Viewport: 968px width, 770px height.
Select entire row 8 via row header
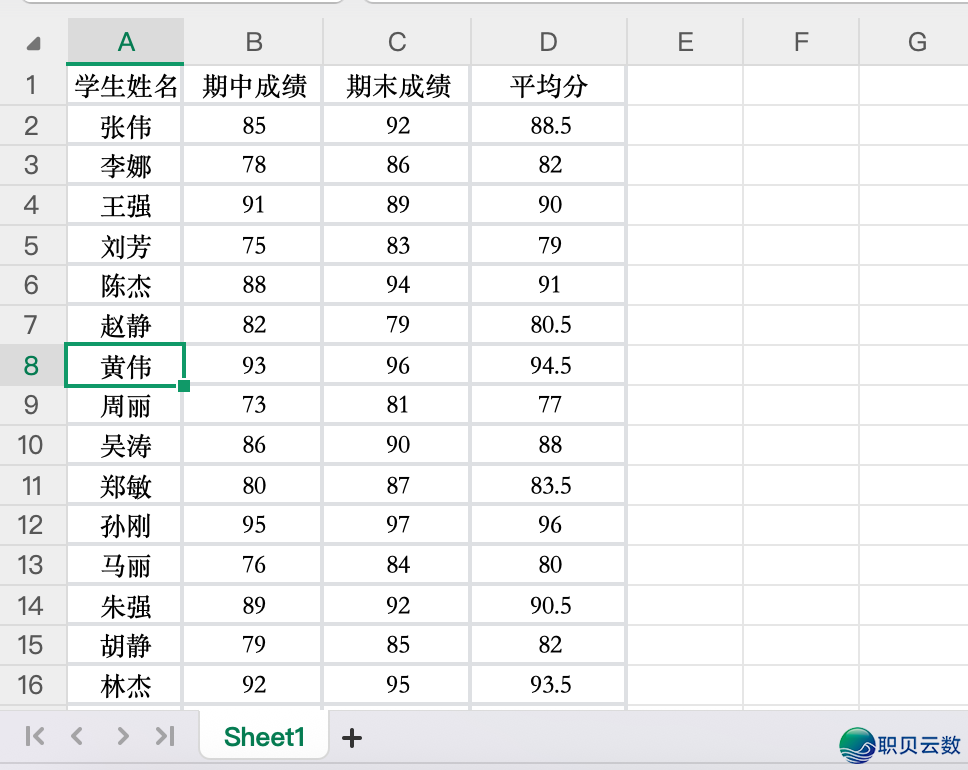pyautogui.click(x=33, y=365)
